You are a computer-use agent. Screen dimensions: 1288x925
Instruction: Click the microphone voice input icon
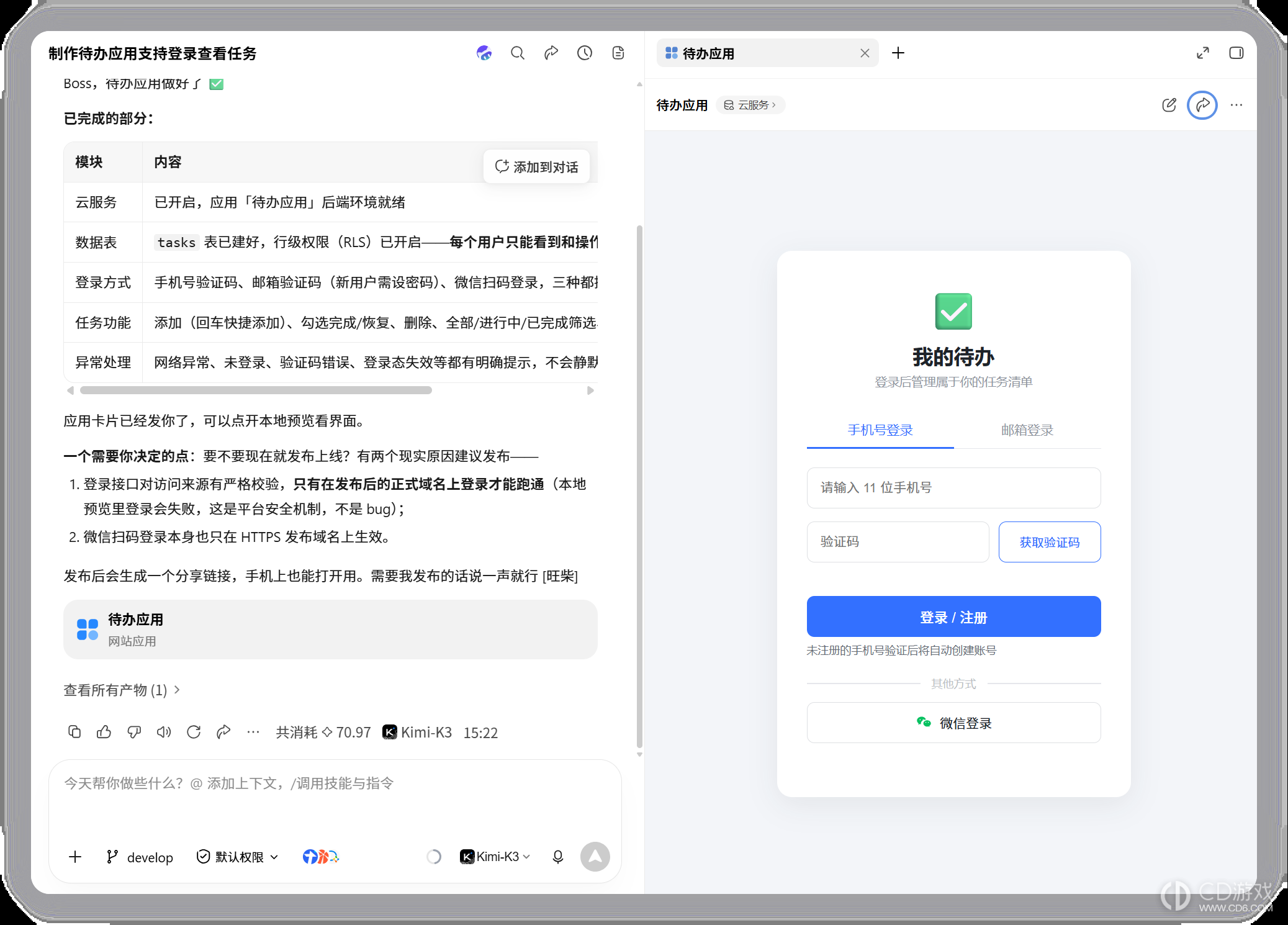tap(558, 857)
